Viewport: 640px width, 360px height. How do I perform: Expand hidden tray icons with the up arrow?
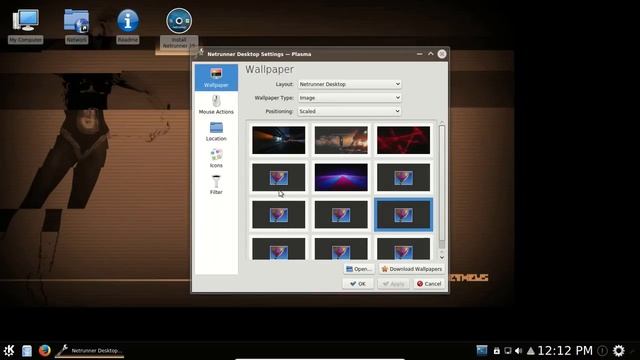click(x=531, y=351)
